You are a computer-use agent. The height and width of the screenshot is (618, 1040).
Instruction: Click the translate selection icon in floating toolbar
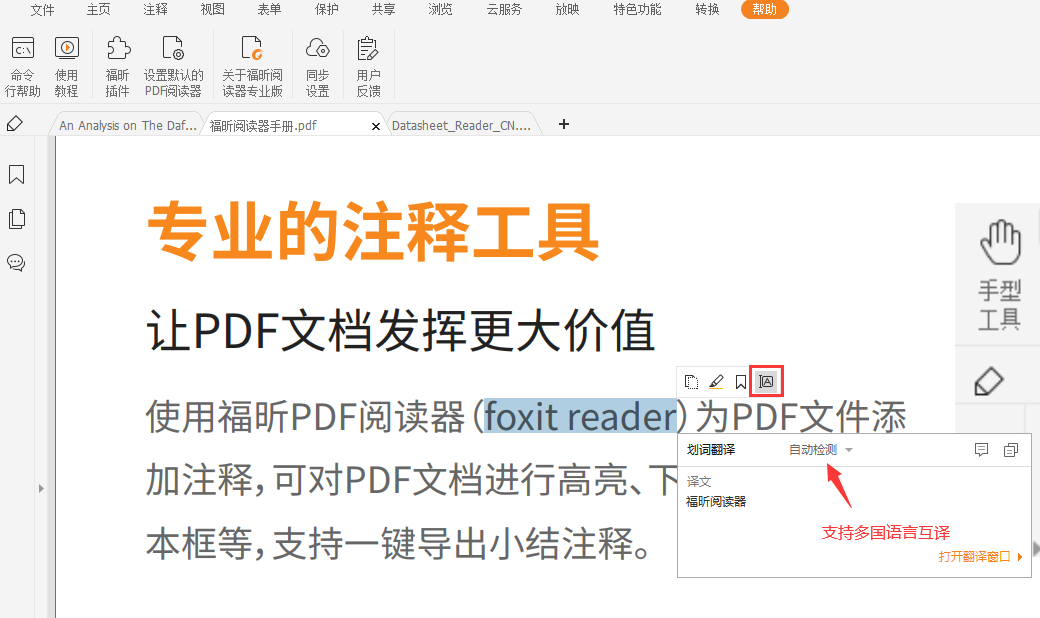point(766,381)
